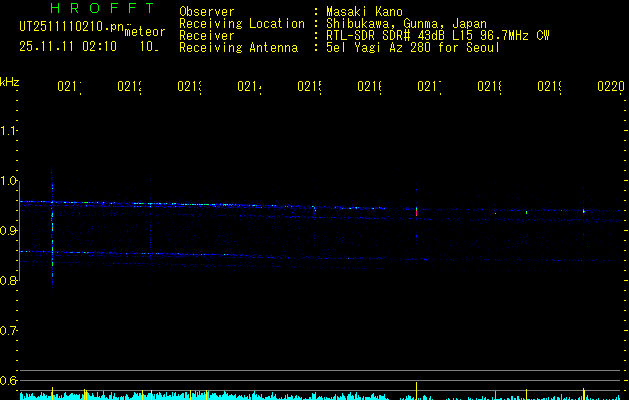This screenshot has width=629, height=400.
Task: Click the 0.8 frequency axis tick
Action: tap(9, 281)
